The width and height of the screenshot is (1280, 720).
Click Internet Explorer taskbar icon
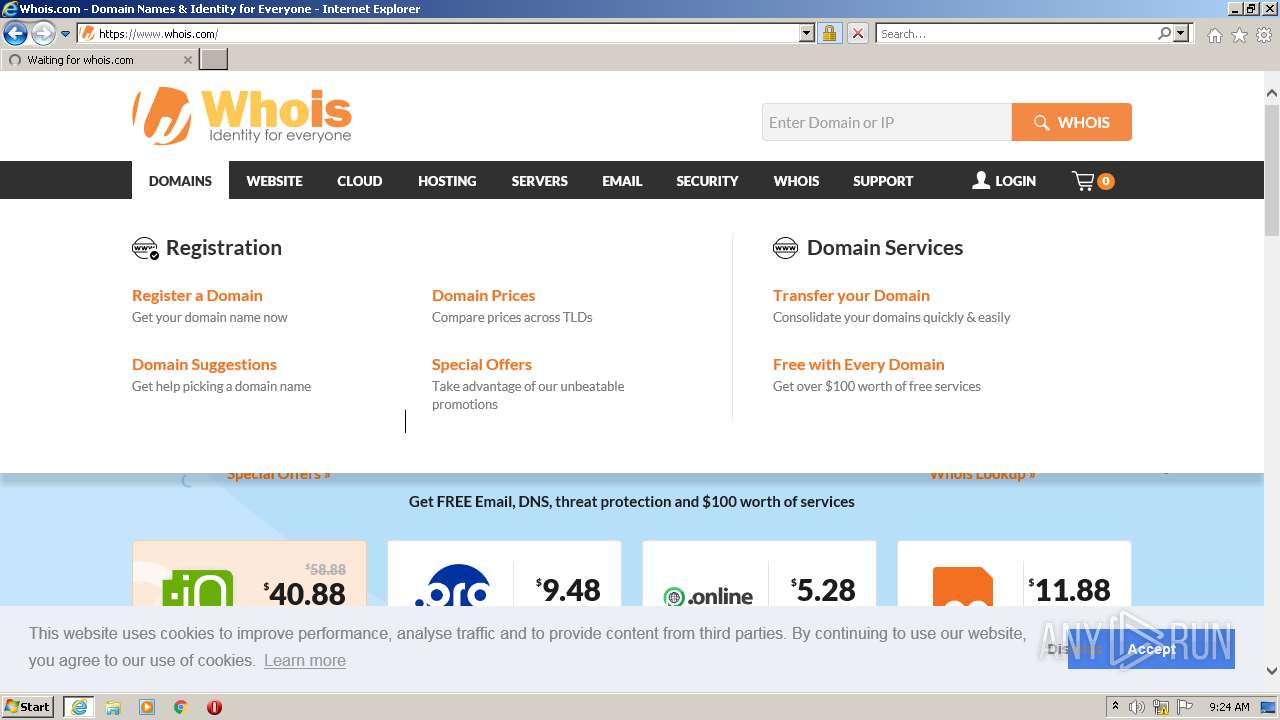point(78,707)
